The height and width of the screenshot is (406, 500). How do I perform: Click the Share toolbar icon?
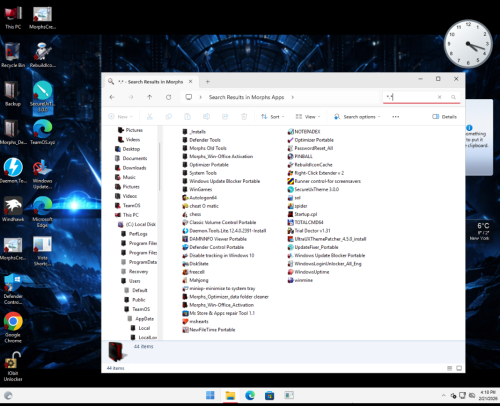225,117
